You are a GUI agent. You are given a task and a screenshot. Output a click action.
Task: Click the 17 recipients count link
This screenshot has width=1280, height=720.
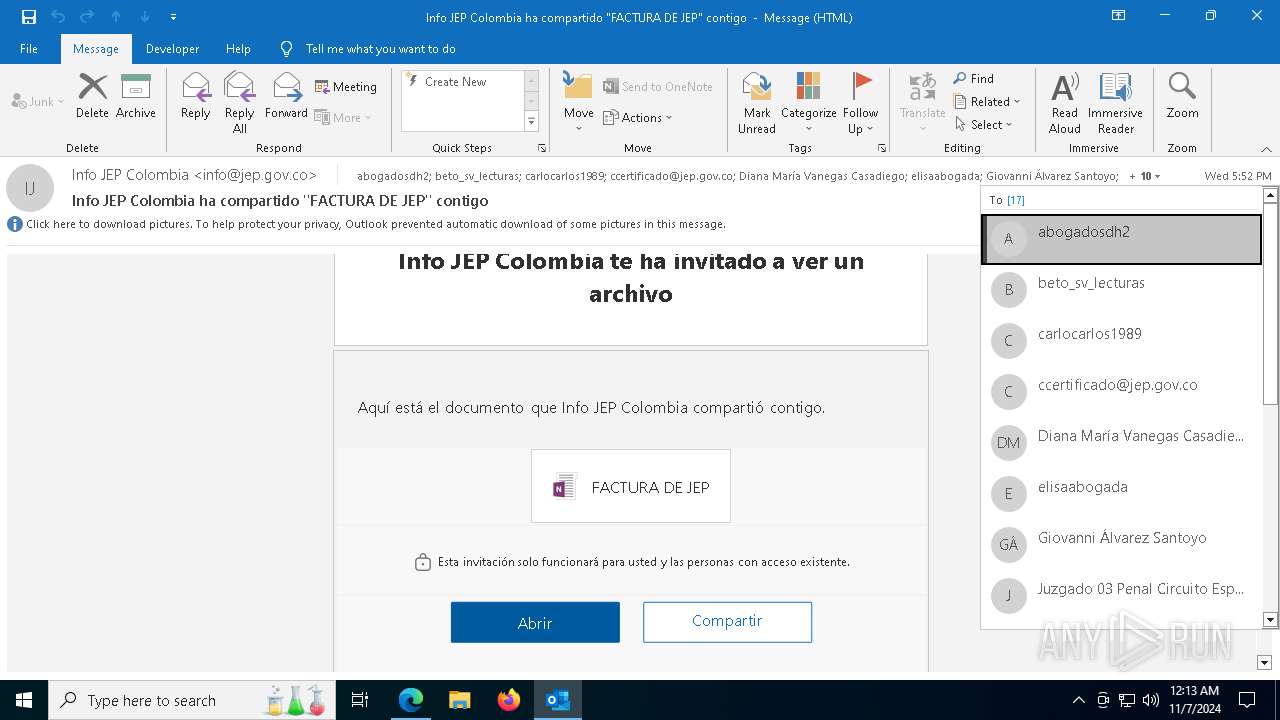pos(1015,200)
